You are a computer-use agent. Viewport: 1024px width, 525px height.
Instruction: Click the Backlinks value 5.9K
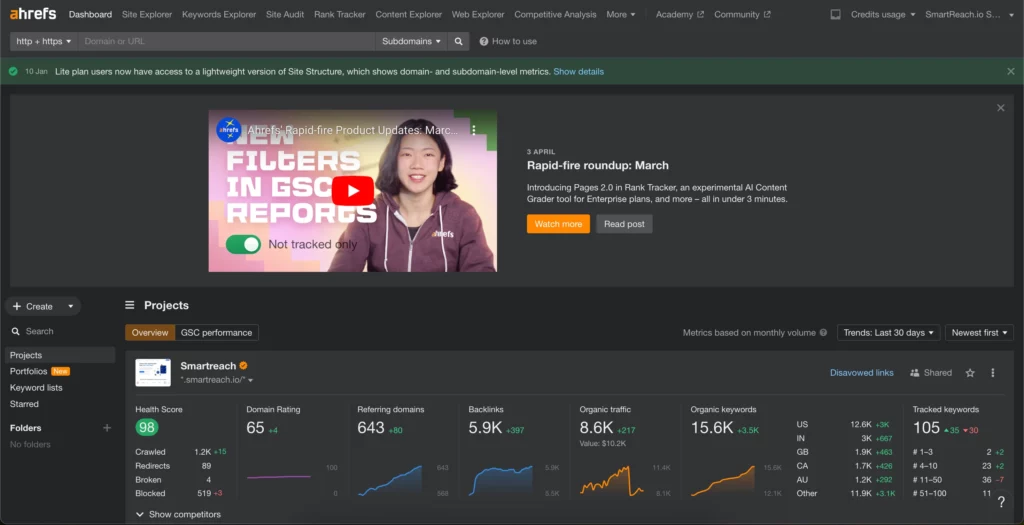pos(485,428)
